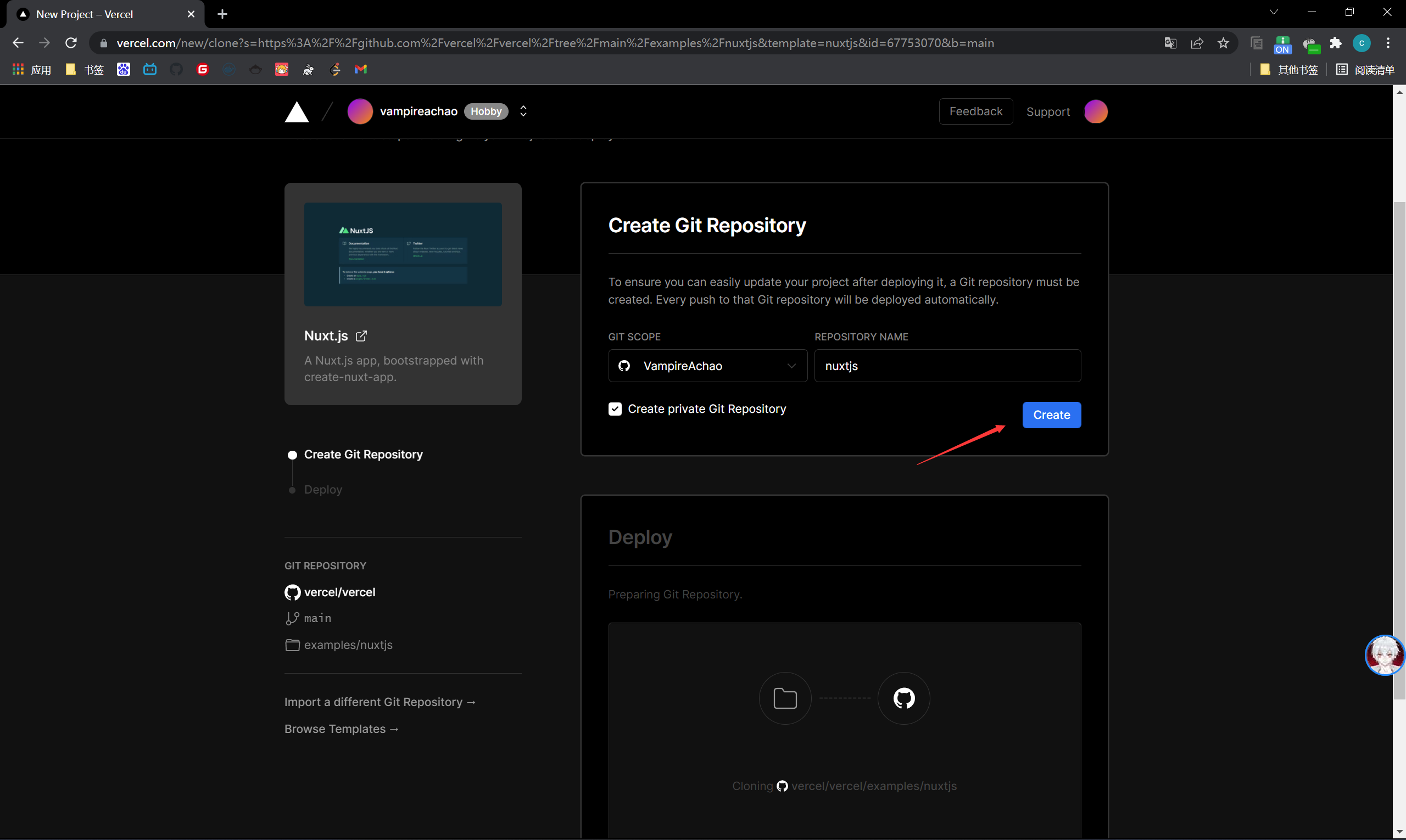Viewport: 1406px width, 840px height.
Task: Open the Nuxt.js template preview thumbnail
Action: click(x=403, y=254)
